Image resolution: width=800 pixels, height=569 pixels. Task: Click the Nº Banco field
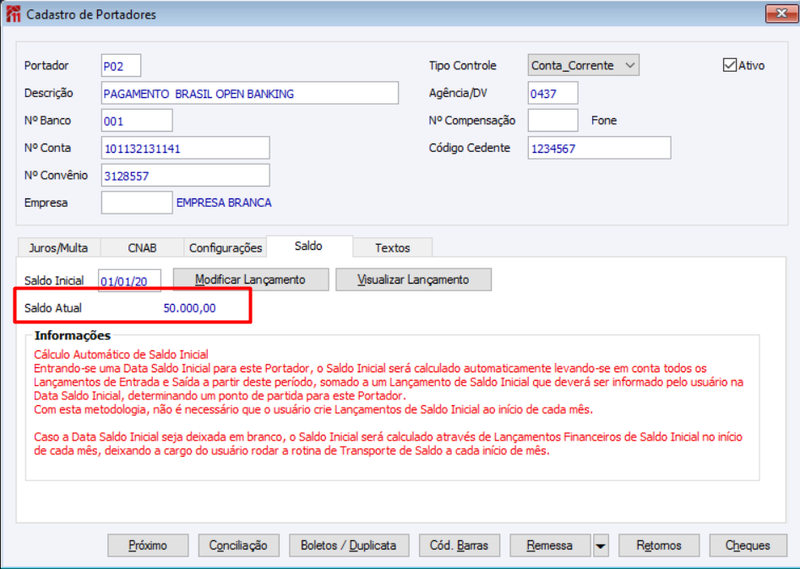click(x=137, y=121)
